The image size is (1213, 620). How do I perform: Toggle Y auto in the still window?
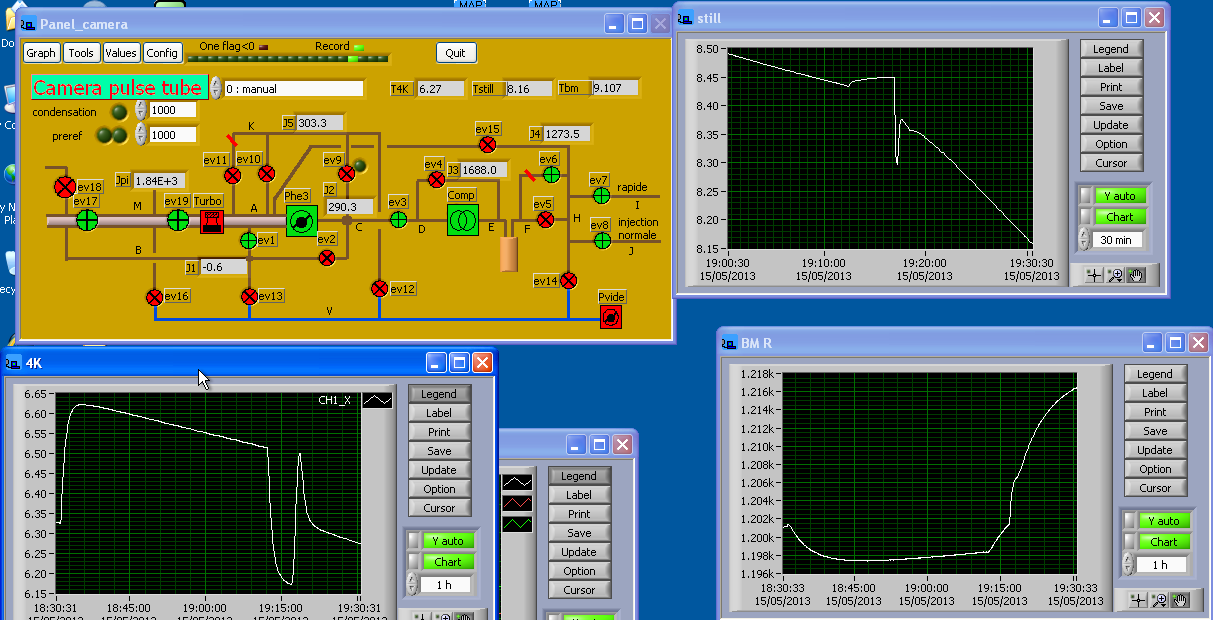(1120, 196)
